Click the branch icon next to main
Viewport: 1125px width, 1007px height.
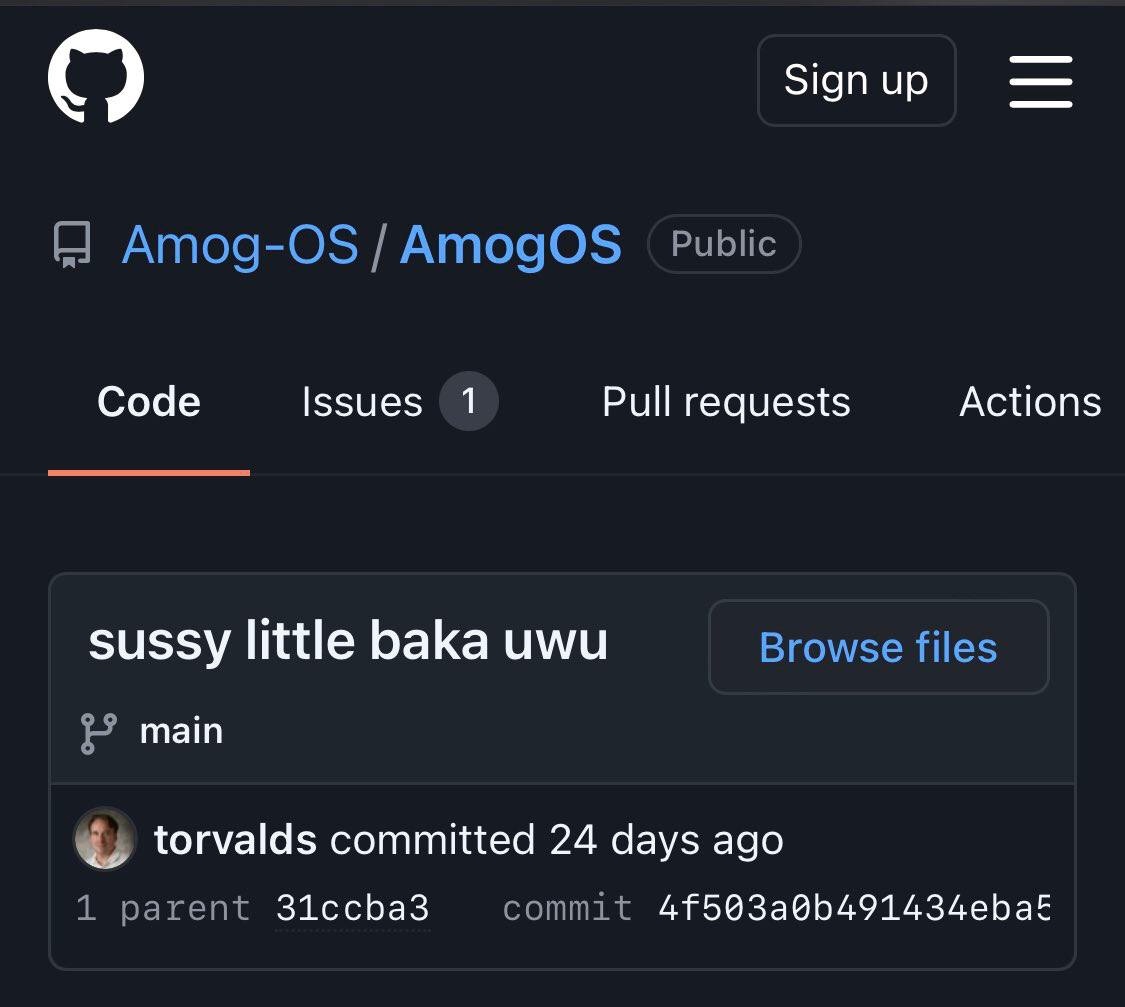(97, 730)
